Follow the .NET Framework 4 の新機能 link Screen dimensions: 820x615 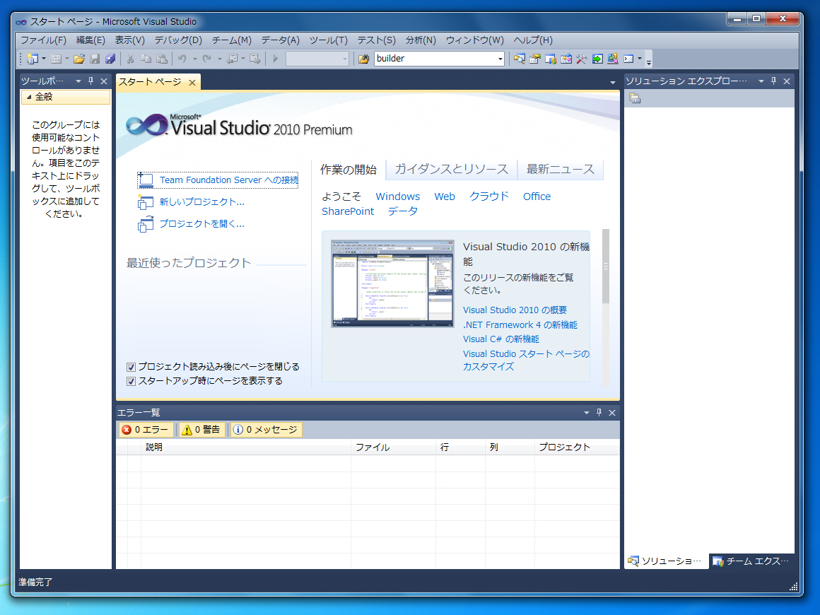[x=522, y=324]
